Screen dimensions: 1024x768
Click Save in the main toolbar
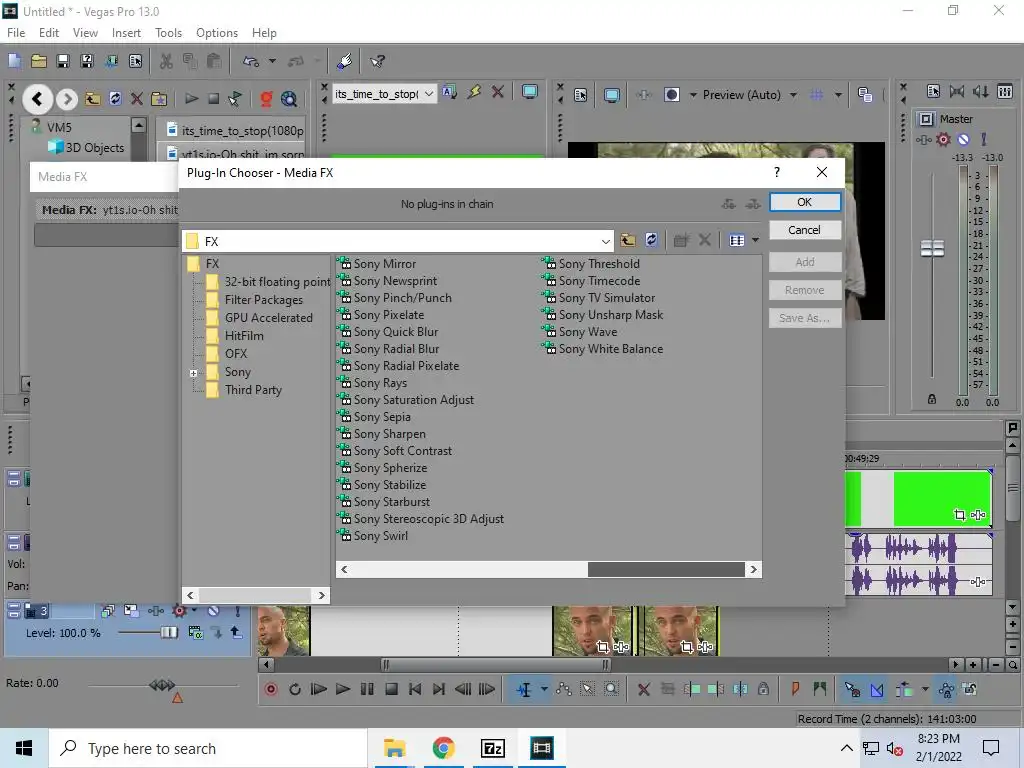click(x=63, y=61)
